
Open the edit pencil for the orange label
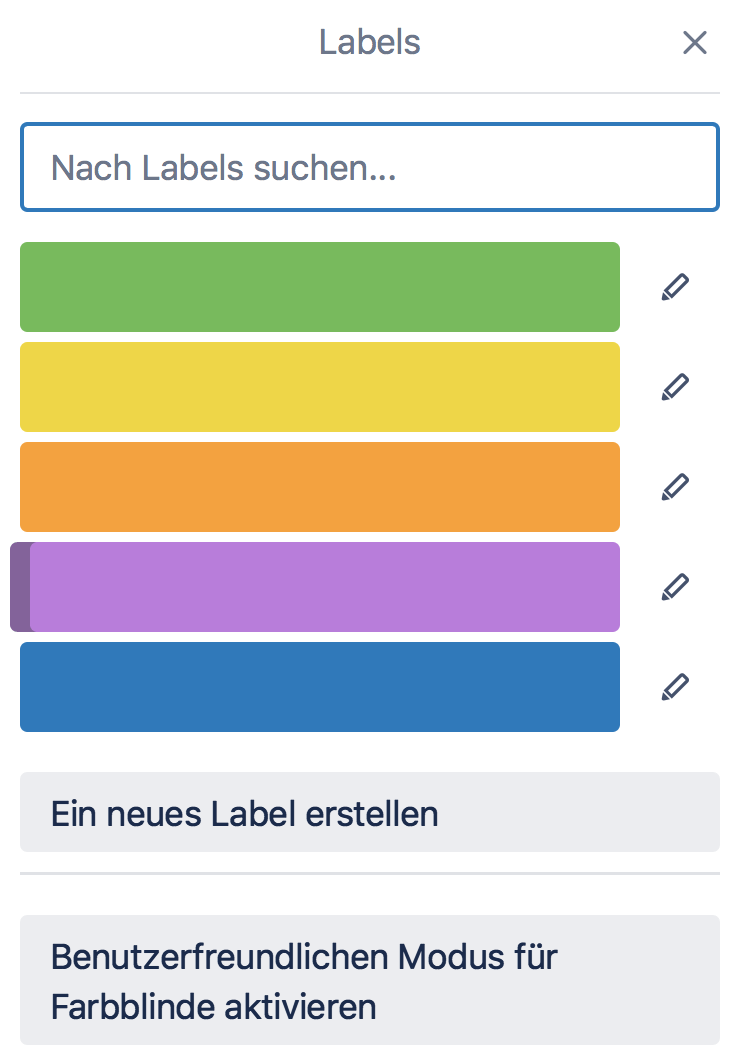point(675,487)
